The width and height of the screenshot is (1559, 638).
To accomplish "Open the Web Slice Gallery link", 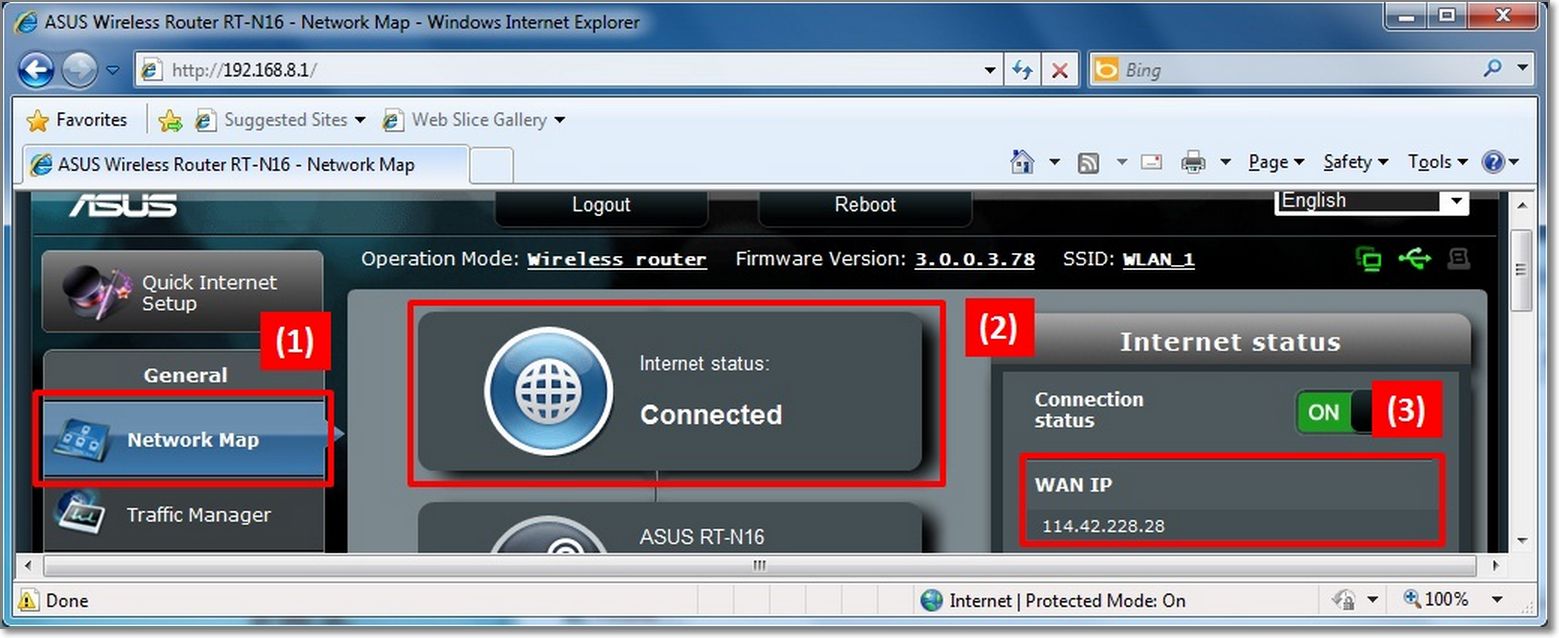I will [474, 120].
